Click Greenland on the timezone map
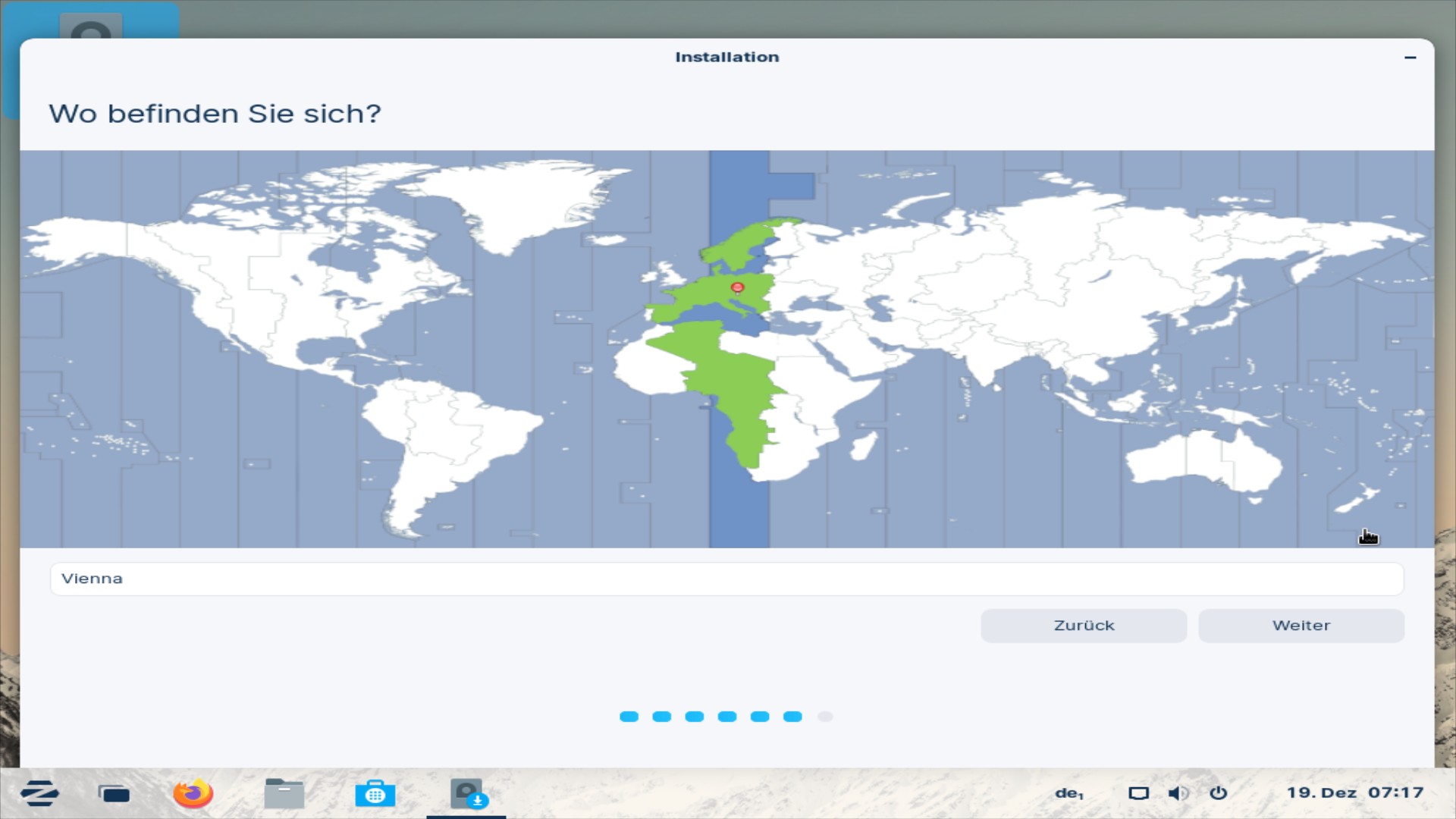1456x819 pixels. [516, 201]
